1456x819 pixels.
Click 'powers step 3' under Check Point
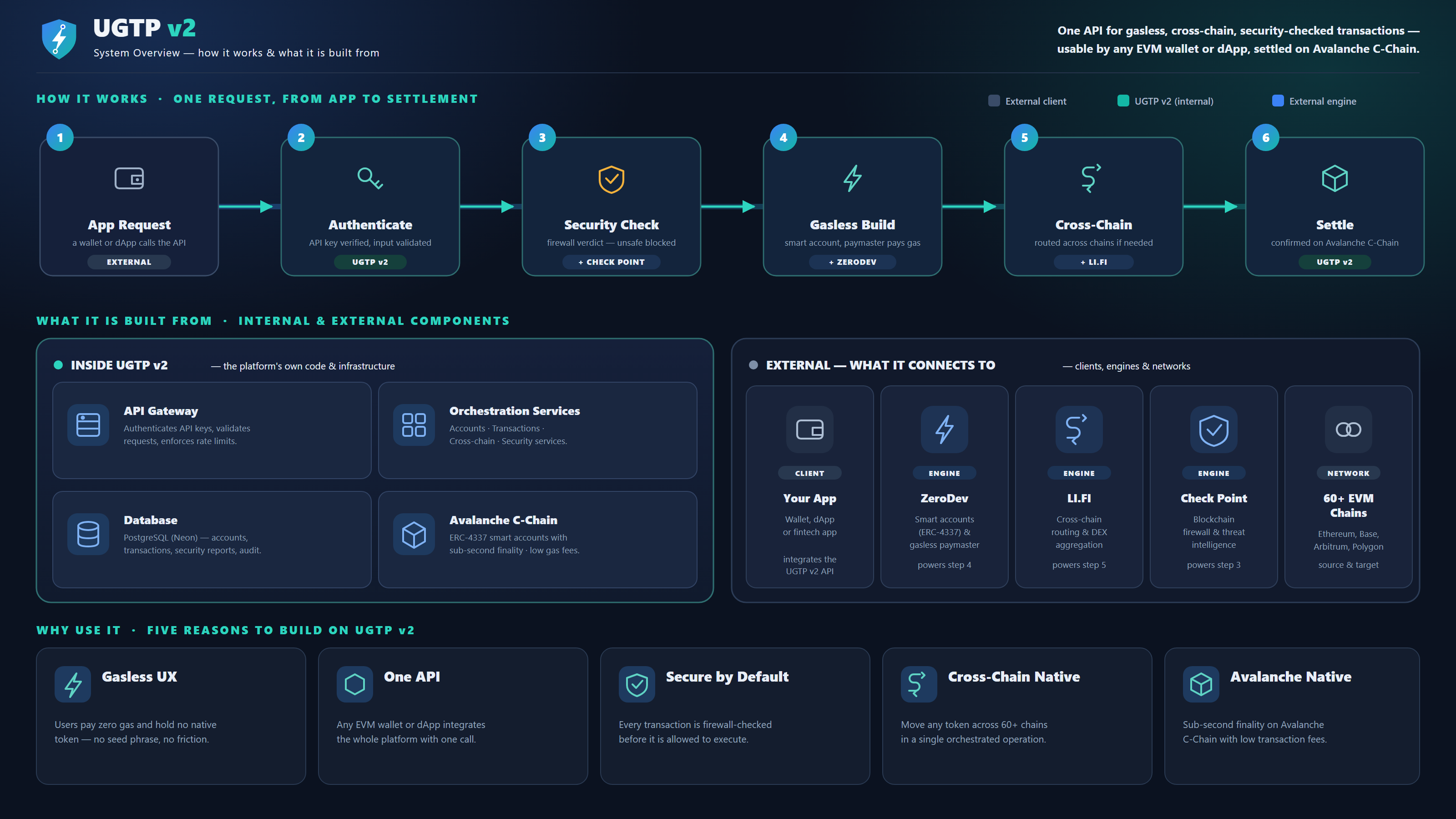coord(1213,565)
